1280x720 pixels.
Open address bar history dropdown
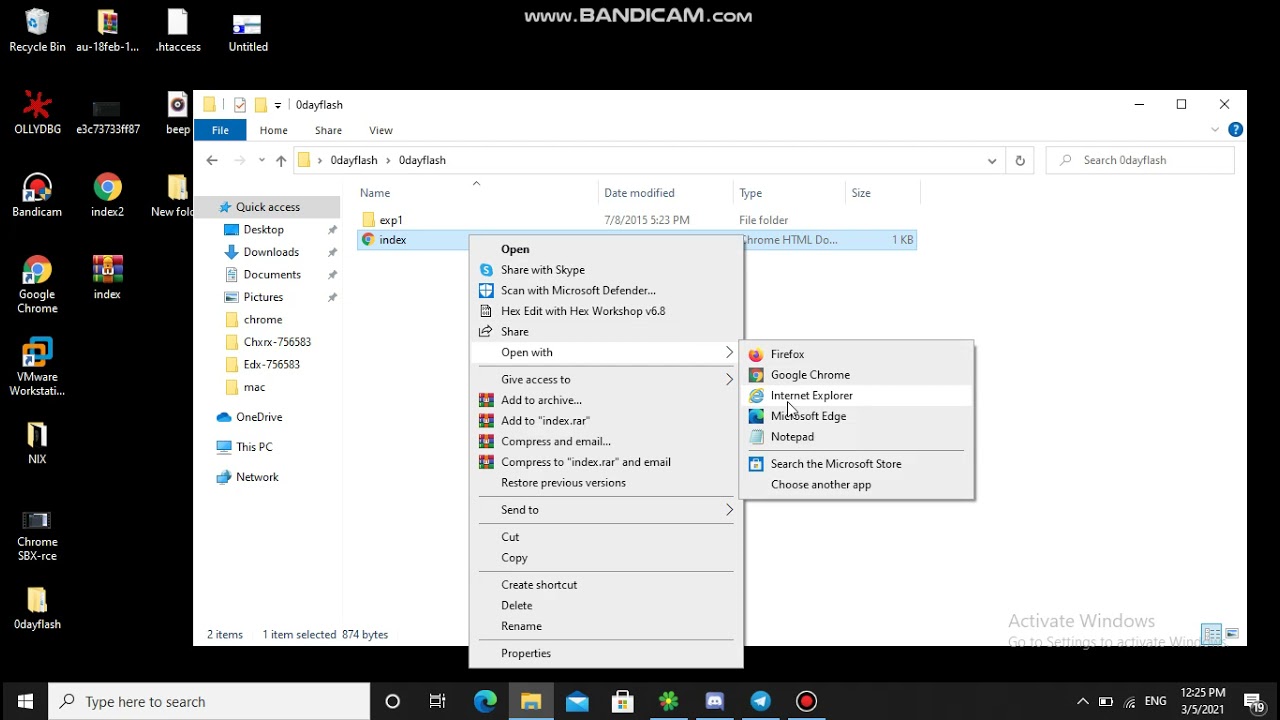992,160
